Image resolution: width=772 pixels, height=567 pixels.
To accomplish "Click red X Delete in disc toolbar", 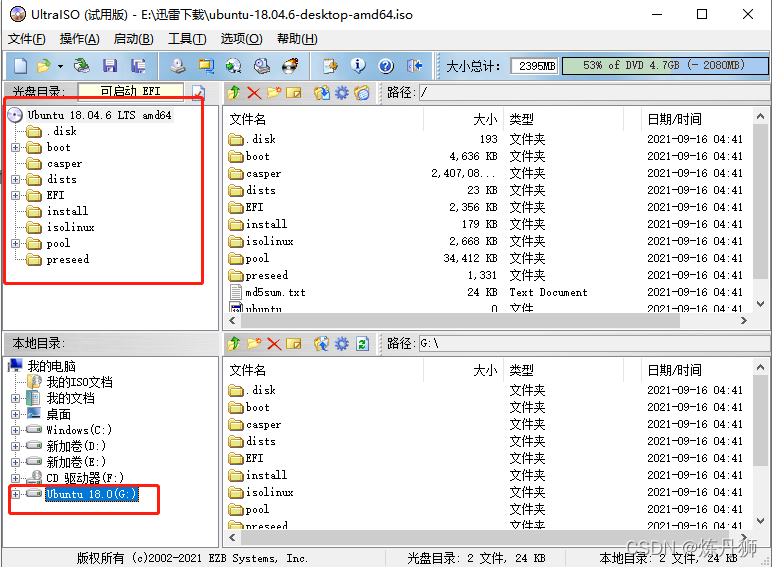I will [x=254, y=93].
